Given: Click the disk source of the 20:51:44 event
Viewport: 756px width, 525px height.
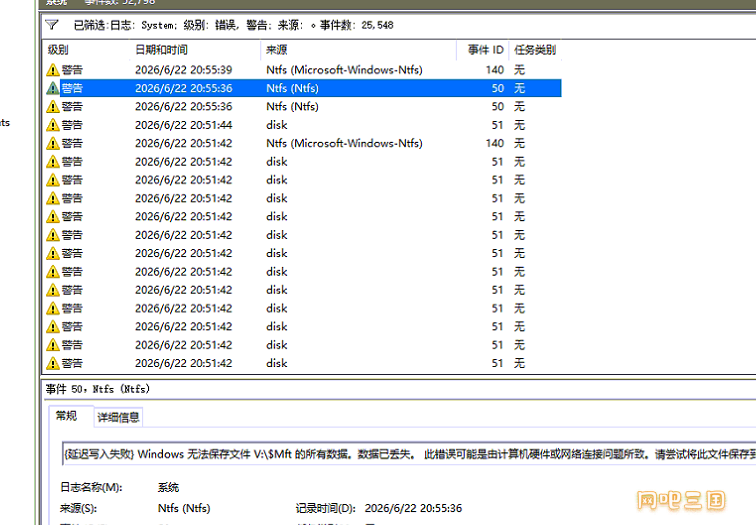Looking at the screenshot, I should 277,125.
